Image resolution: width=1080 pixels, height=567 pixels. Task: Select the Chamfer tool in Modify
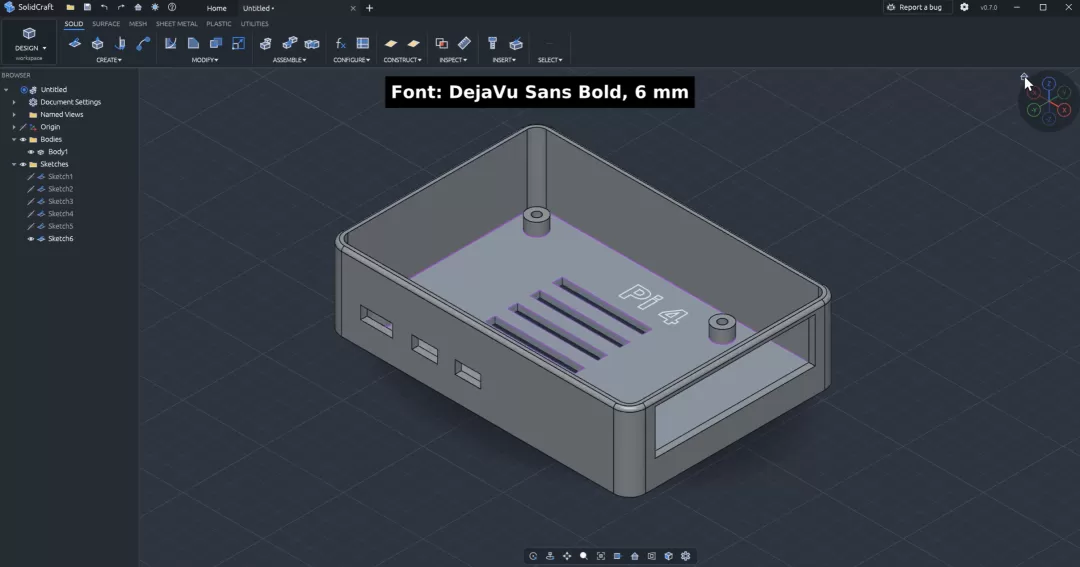click(x=193, y=43)
